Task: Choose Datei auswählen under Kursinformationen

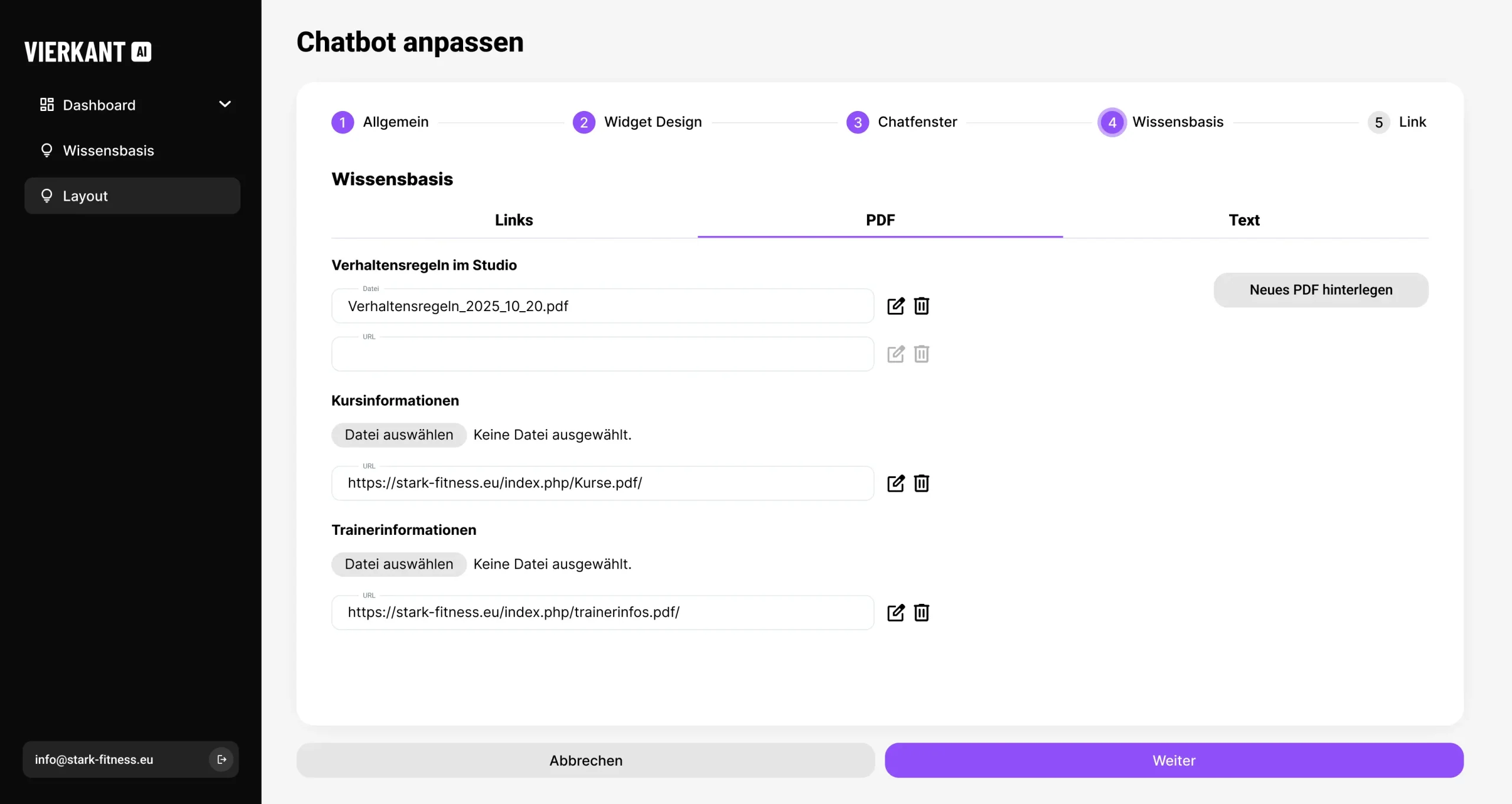Action: tap(399, 434)
